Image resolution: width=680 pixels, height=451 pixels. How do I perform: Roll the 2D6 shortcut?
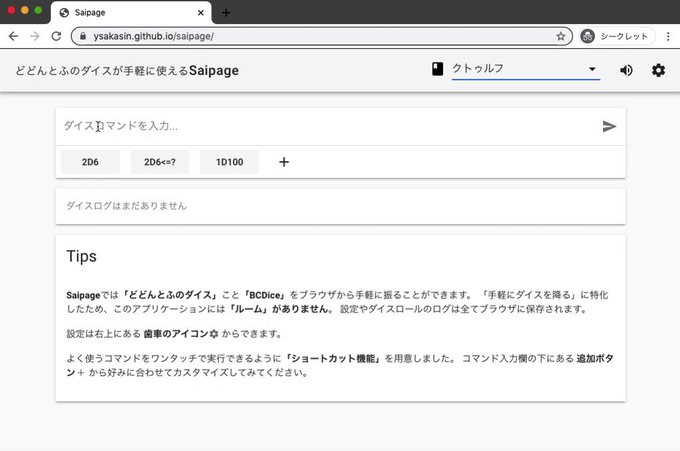(90, 162)
